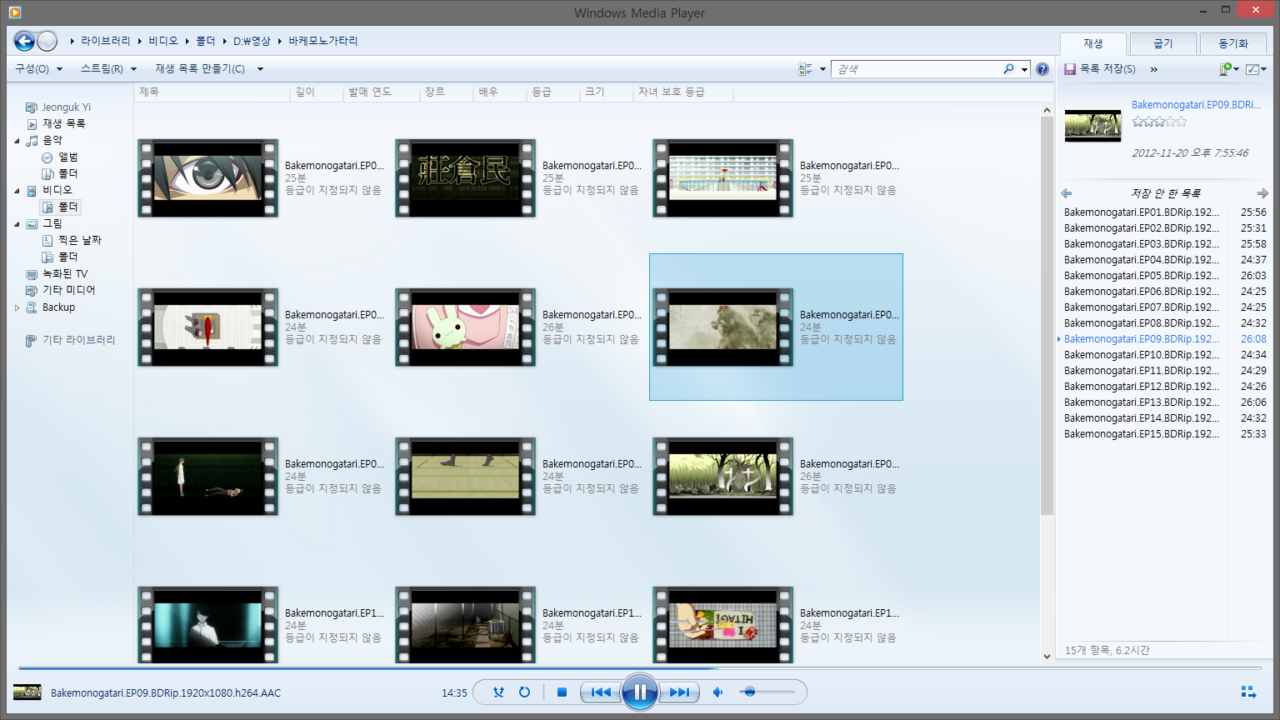Collapse the 그림 tree node
This screenshot has width=1280, height=720.
point(17,224)
